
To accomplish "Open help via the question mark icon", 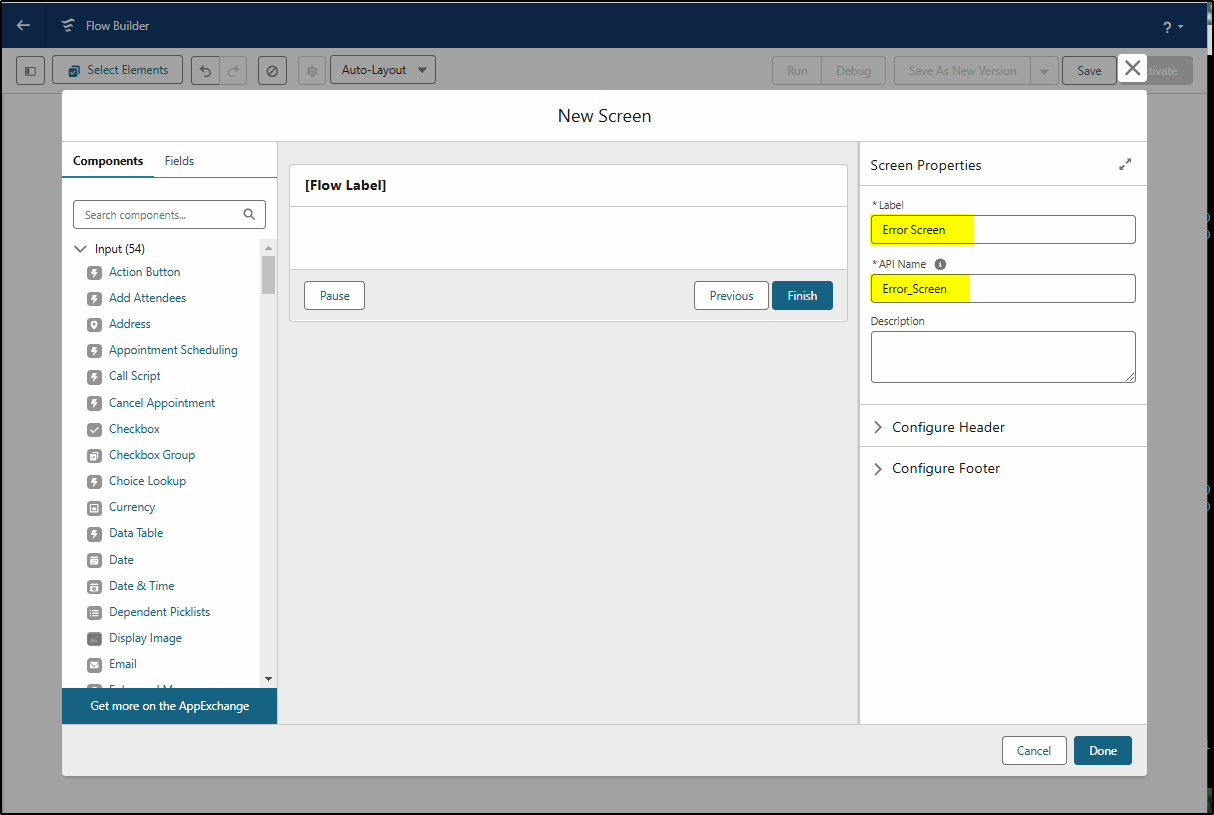I will pos(1165,25).
